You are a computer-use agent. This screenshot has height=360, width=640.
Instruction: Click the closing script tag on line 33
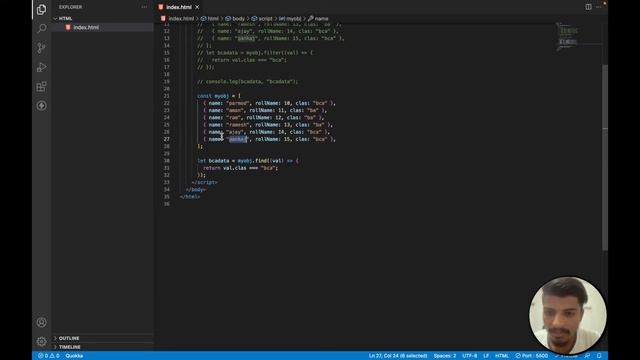click(x=204, y=182)
